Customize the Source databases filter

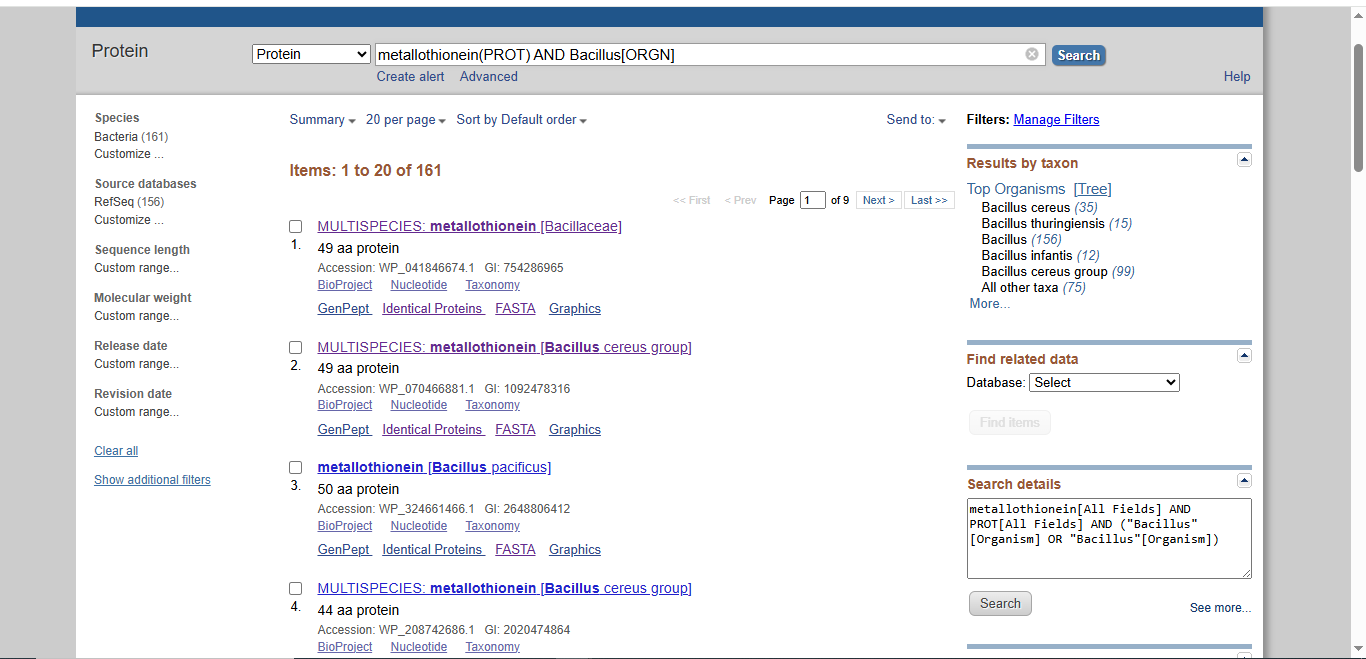128,220
